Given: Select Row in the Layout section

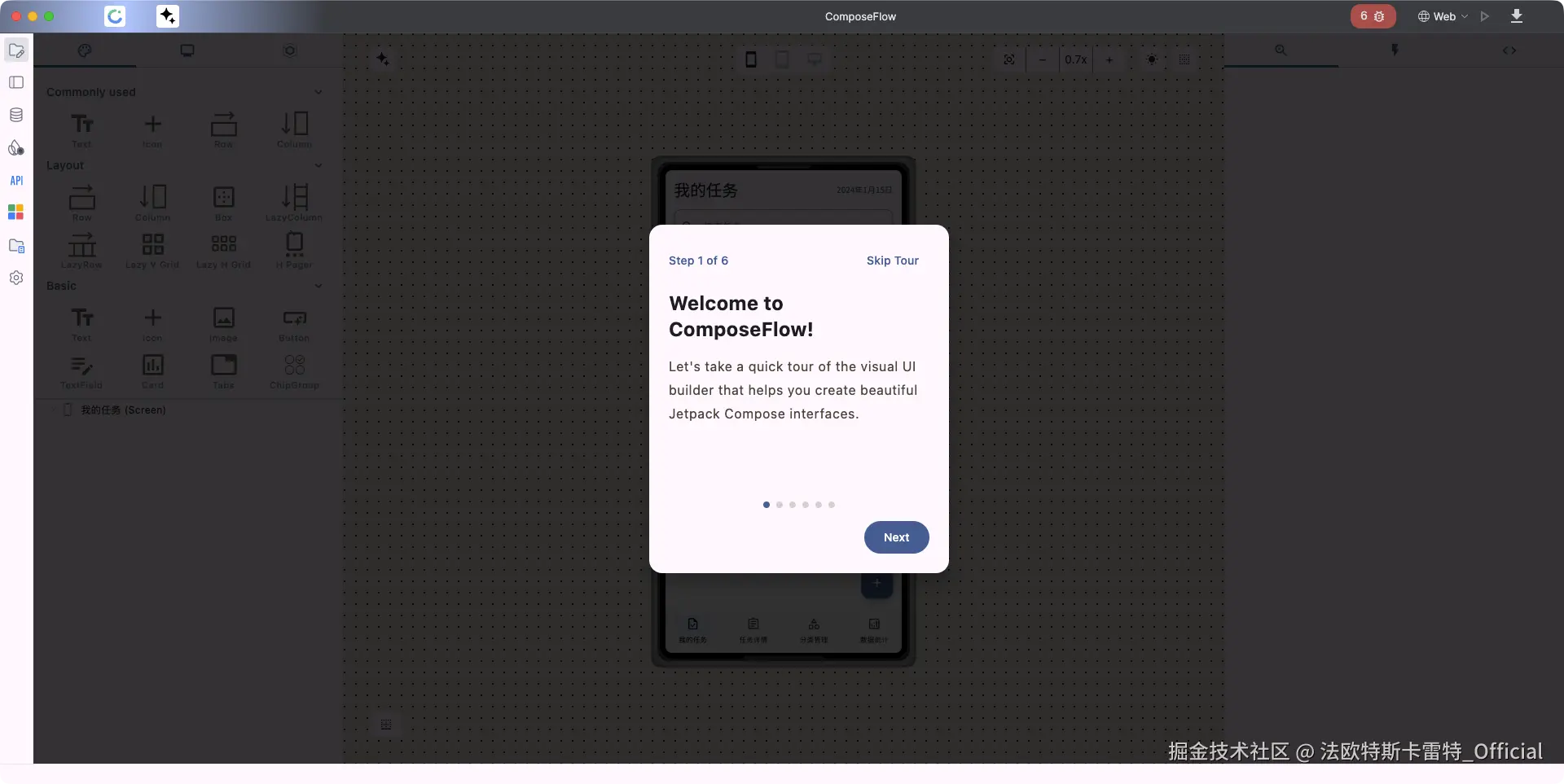Looking at the screenshot, I should pos(81,203).
